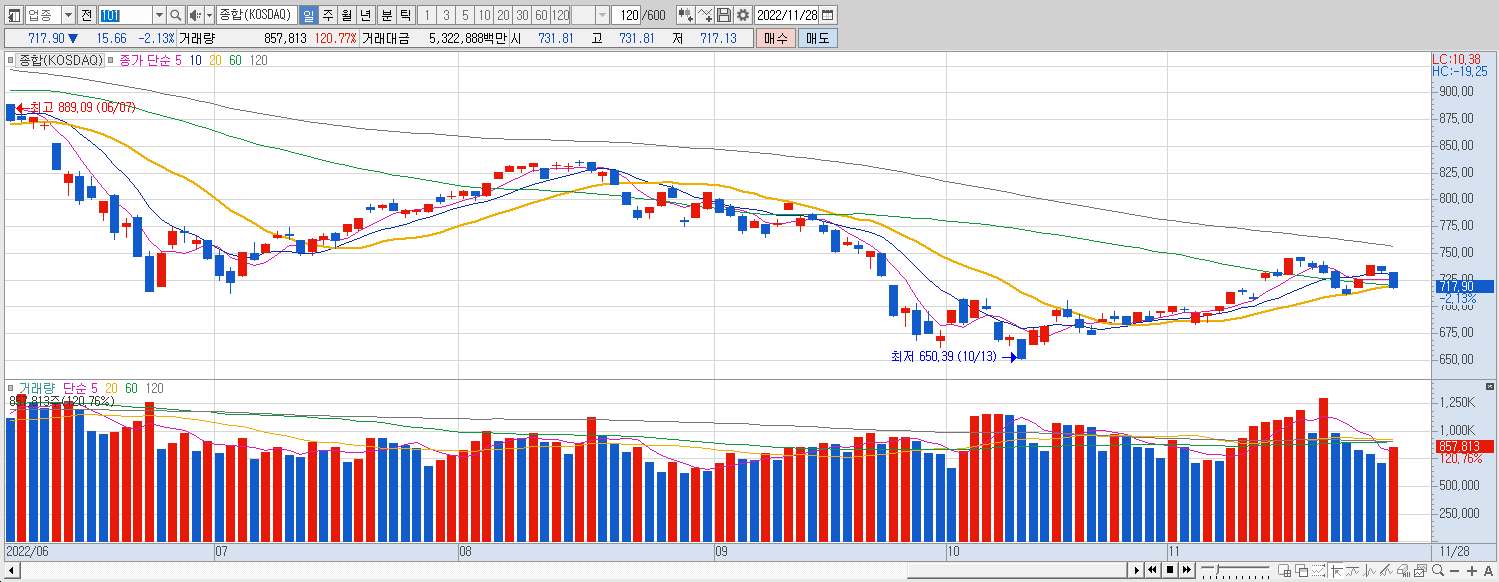Screen dimensions: 1499x582
Task: Toggle the square marker before 거래량 legend
Action: tap(11, 388)
